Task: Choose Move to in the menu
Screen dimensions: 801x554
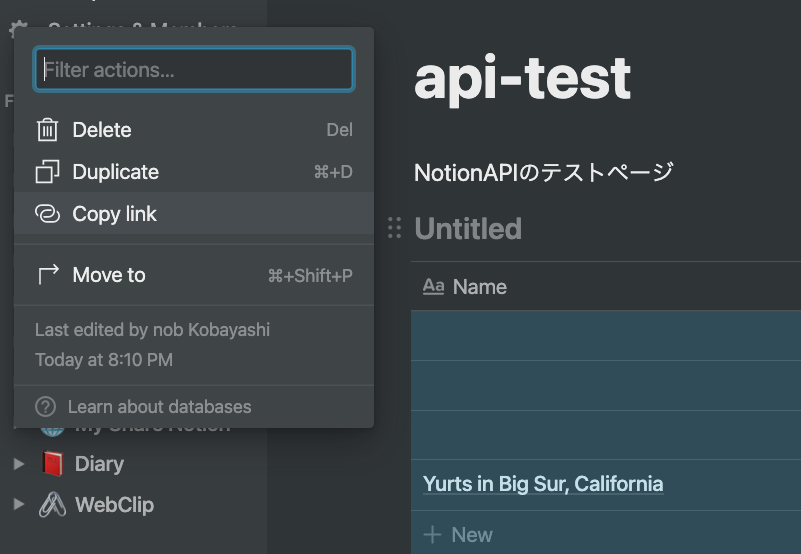Action: pyautogui.click(x=194, y=275)
